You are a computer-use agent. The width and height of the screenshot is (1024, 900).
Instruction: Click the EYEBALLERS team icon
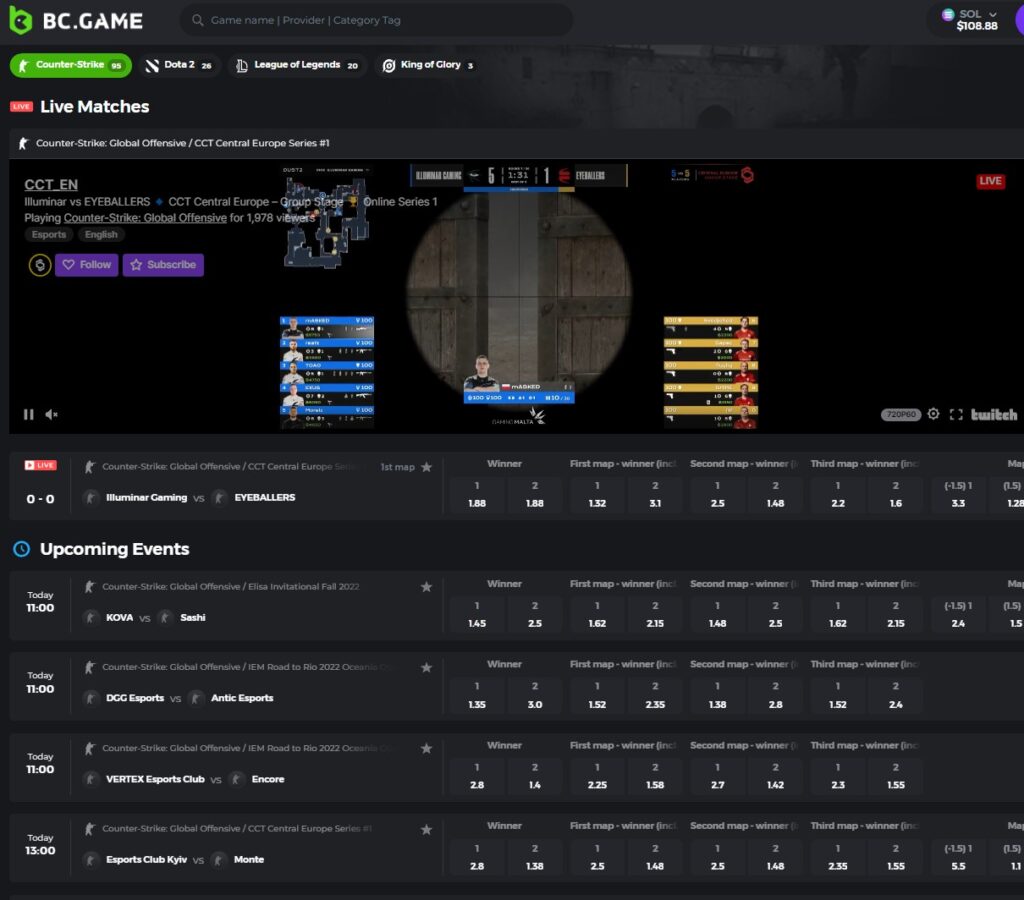coord(219,498)
